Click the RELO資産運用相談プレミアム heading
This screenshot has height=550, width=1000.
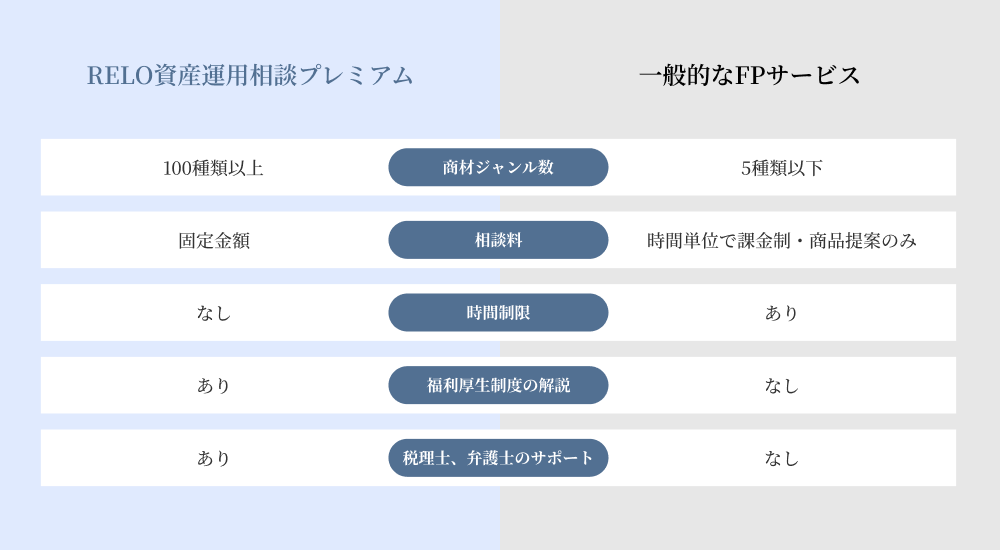point(250,76)
